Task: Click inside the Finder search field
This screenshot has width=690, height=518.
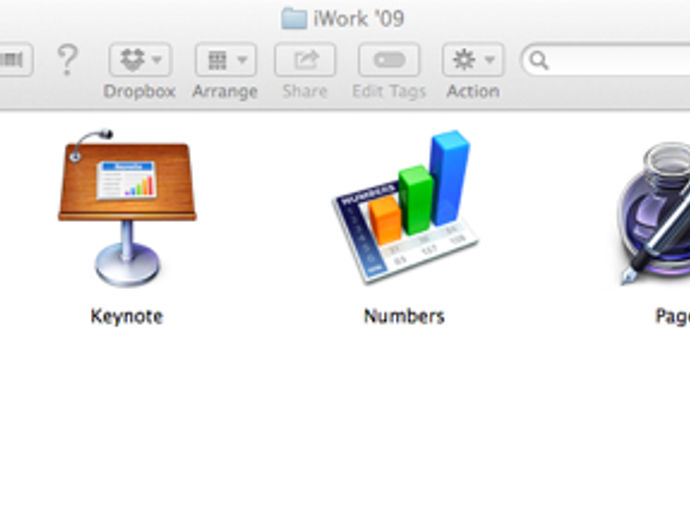Action: [x=606, y=60]
